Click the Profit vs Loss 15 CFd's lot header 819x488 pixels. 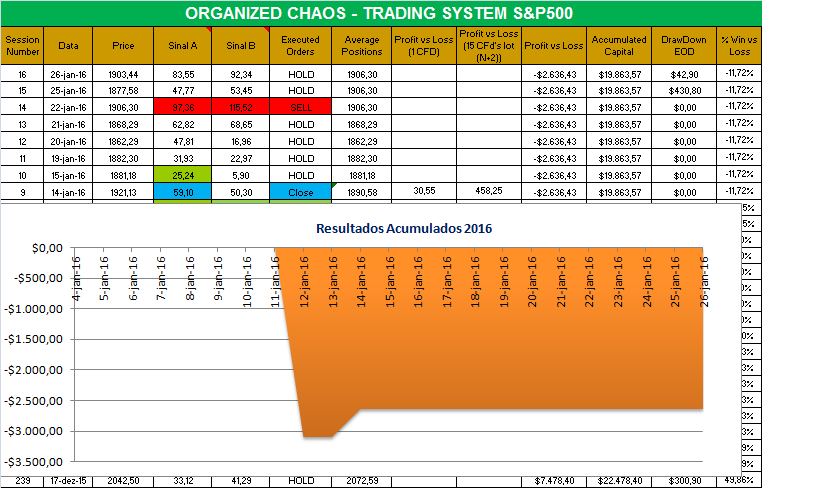[489, 46]
